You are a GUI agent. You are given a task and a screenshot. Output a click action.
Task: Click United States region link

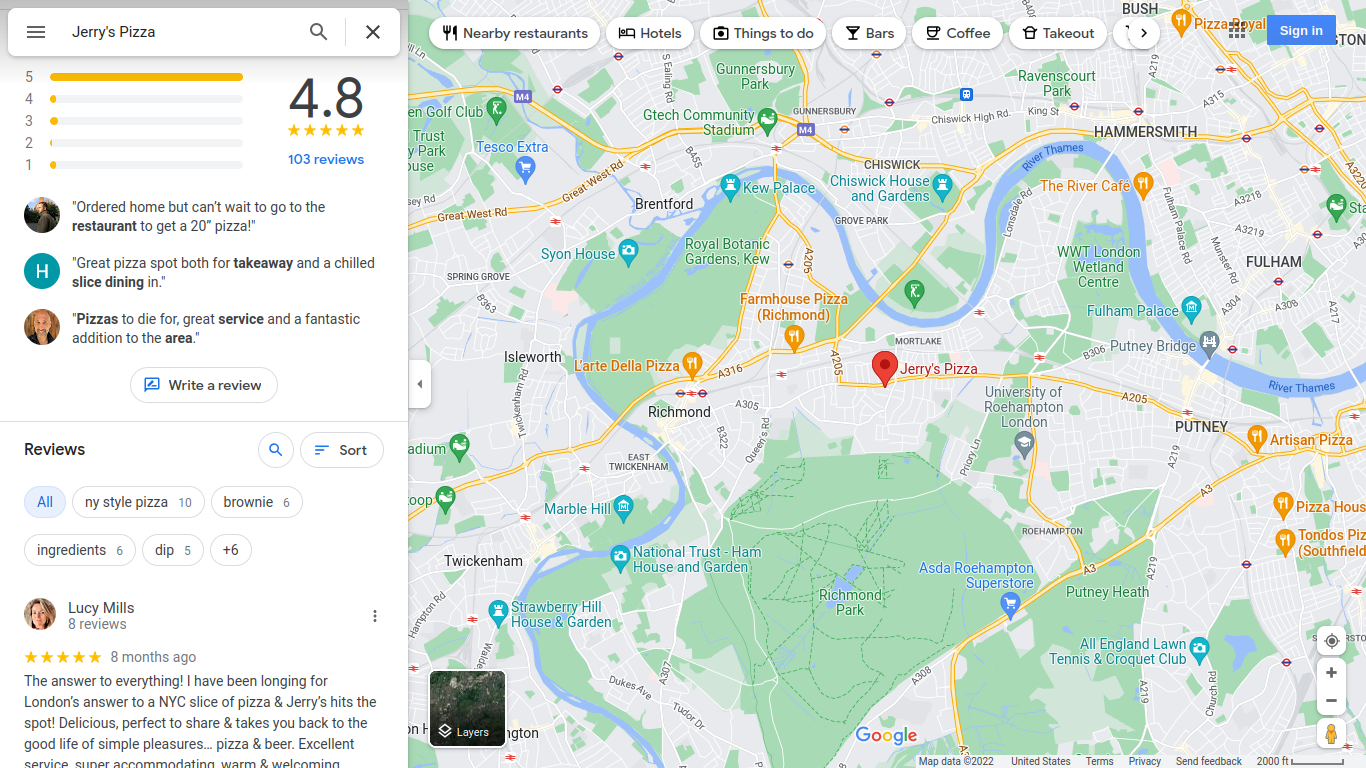pos(1040,761)
